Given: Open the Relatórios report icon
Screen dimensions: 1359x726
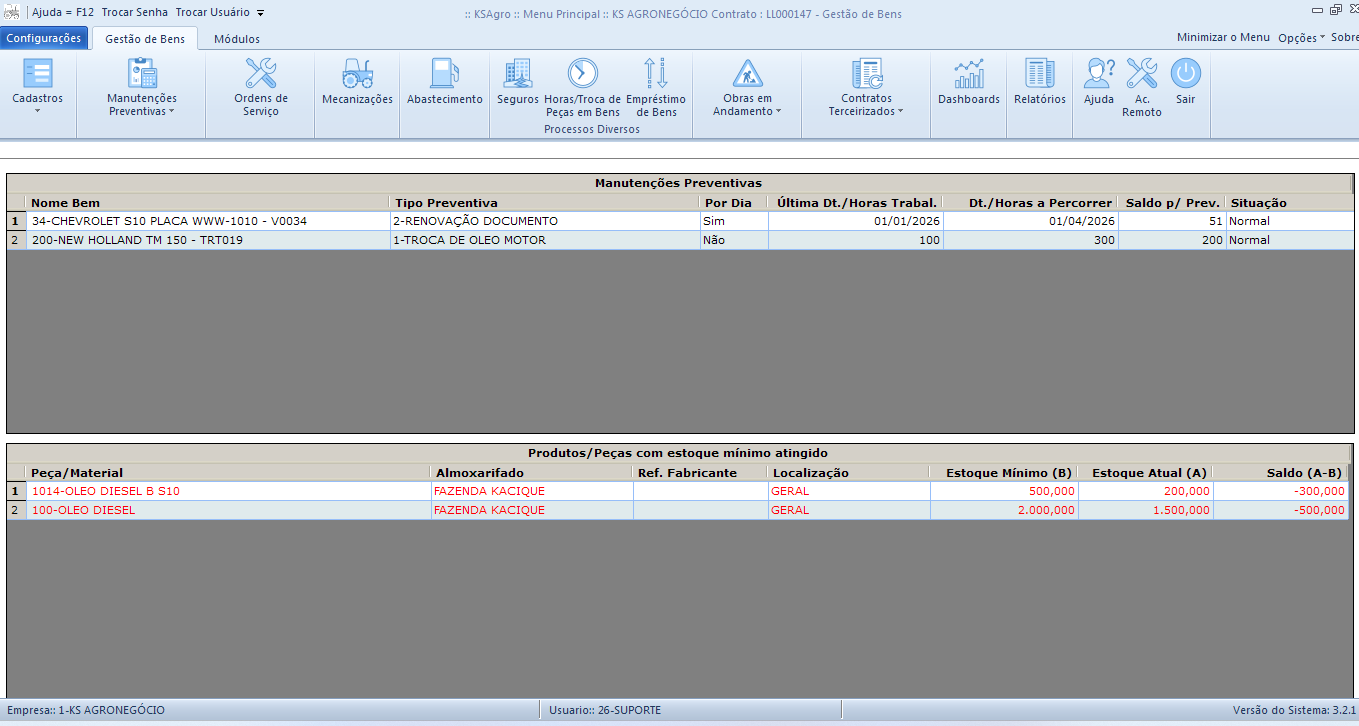Looking at the screenshot, I should (1039, 74).
